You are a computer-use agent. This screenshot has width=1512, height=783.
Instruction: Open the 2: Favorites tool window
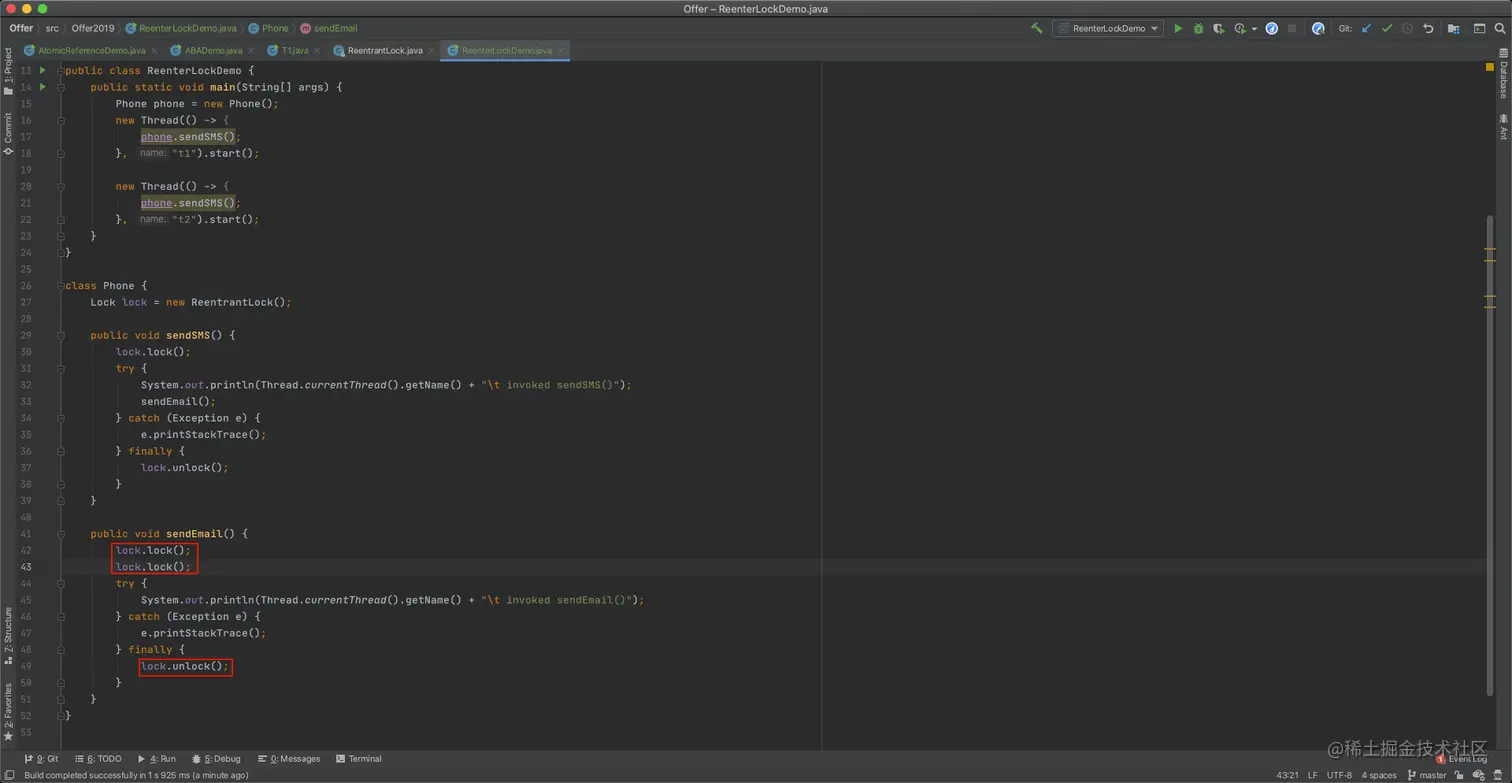pyautogui.click(x=8, y=711)
